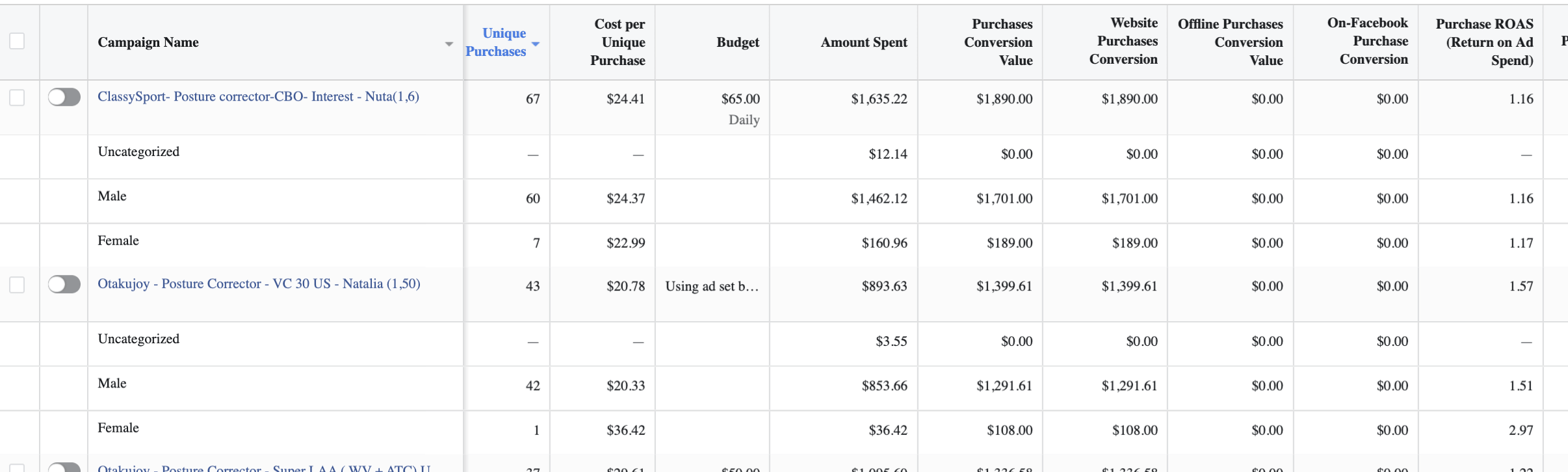Open the Campaign Name column dropdown arrow
Image resolution: width=1568 pixels, height=472 pixels.
tap(449, 44)
